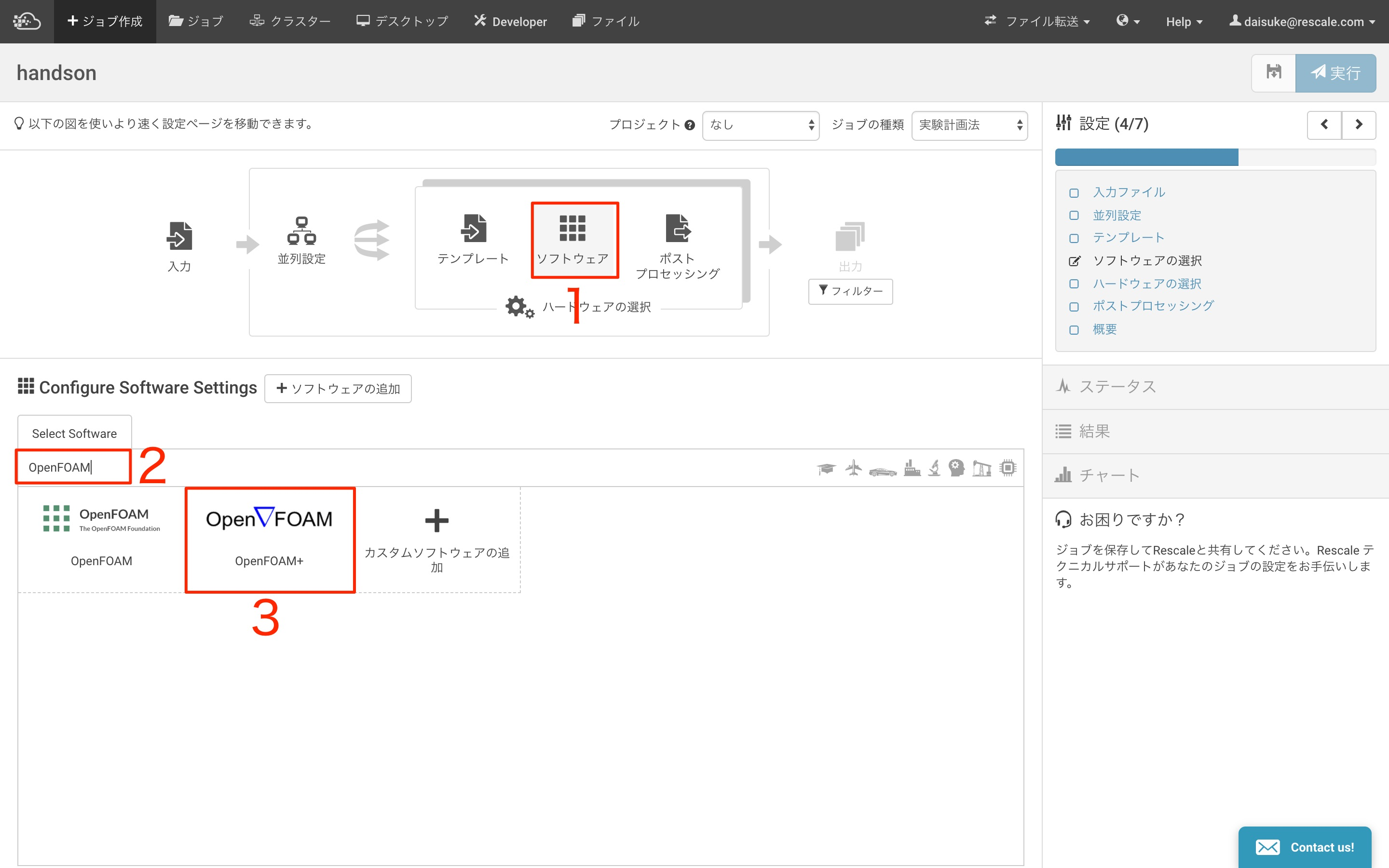
Task: Click the airplane aerospace industry filter icon
Action: tap(854, 468)
